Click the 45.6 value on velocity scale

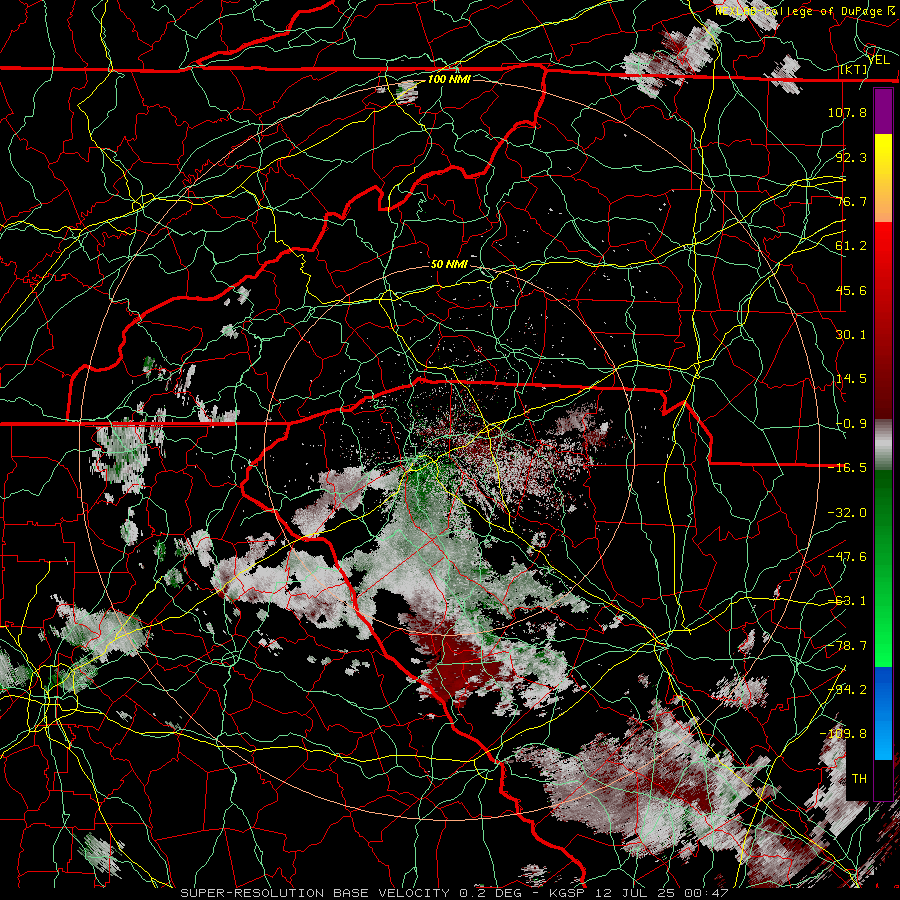pos(851,290)
